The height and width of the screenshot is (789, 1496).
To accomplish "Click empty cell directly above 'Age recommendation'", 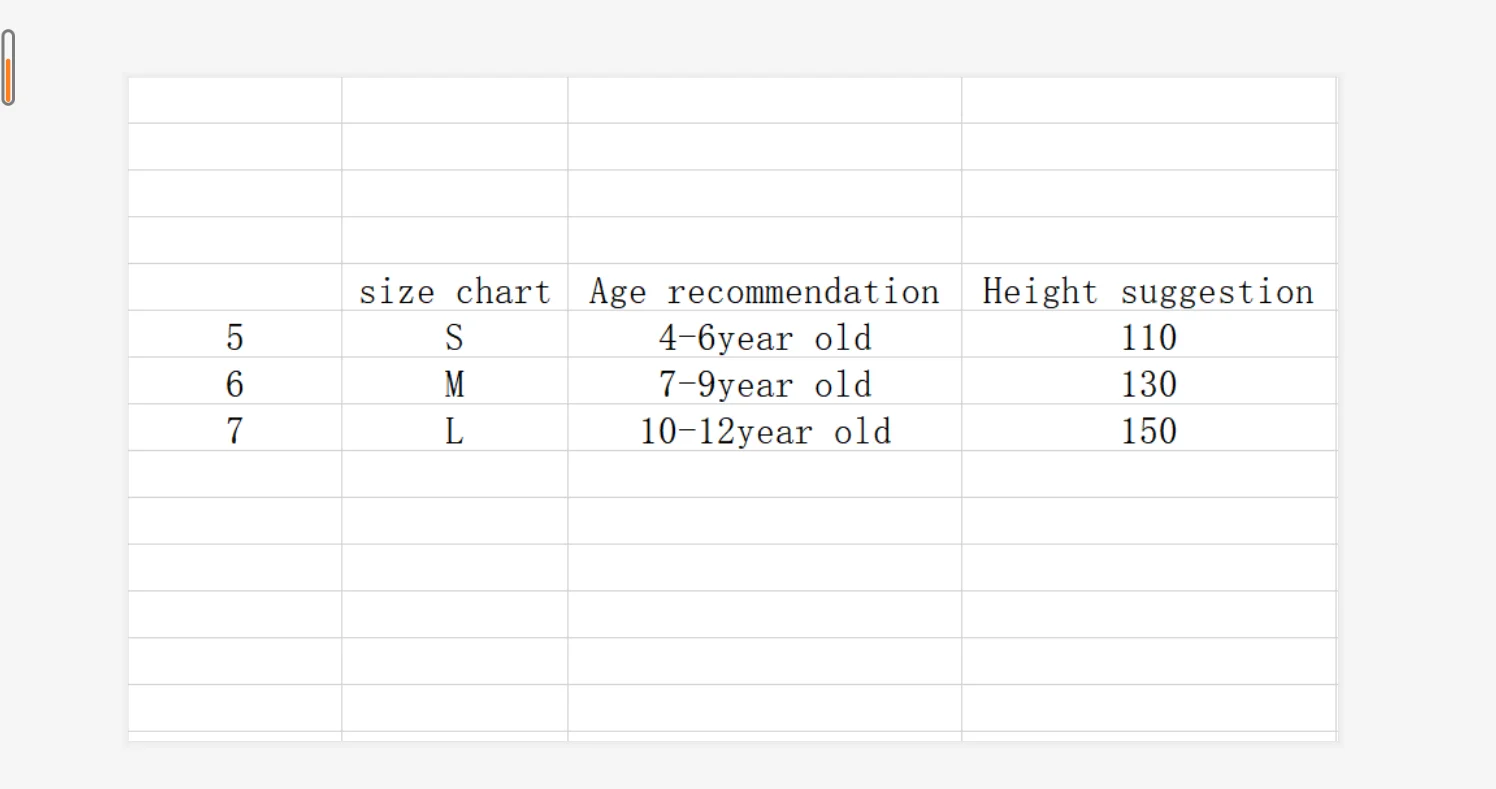I will [765, 240].
